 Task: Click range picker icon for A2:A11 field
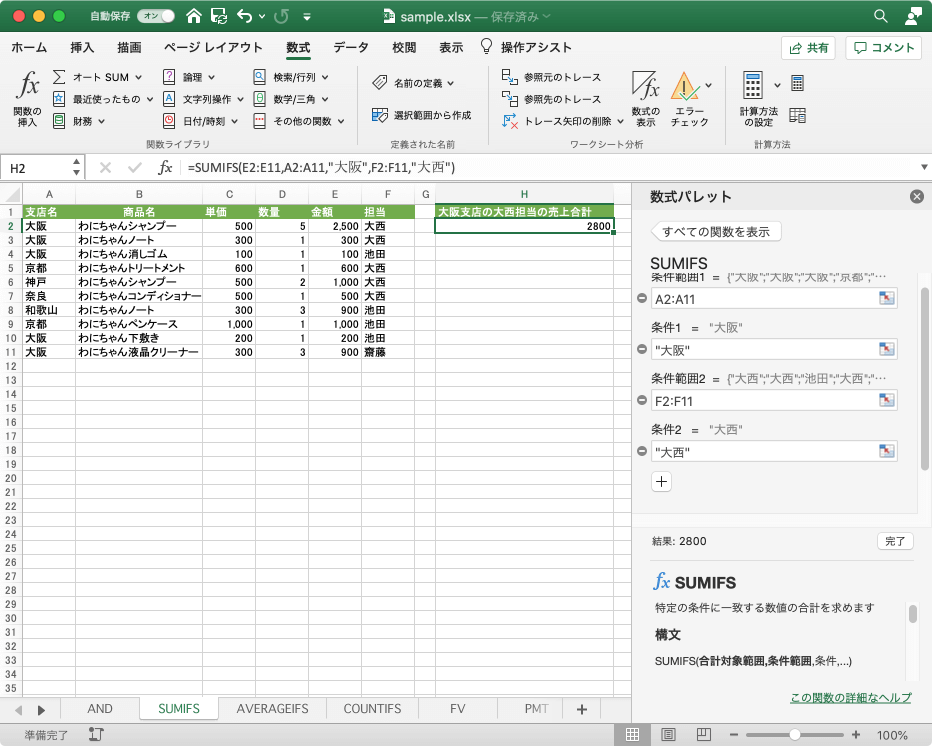pyautogui.click(x=886, y=298)
